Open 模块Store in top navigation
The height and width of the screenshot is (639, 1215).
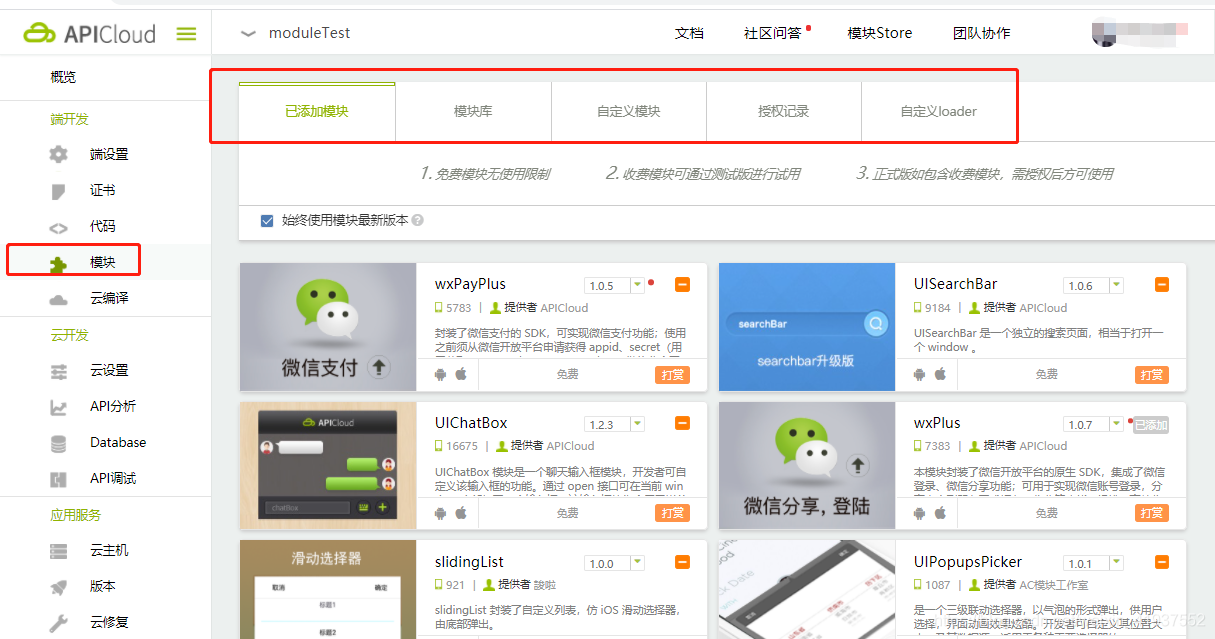[880, 33]
